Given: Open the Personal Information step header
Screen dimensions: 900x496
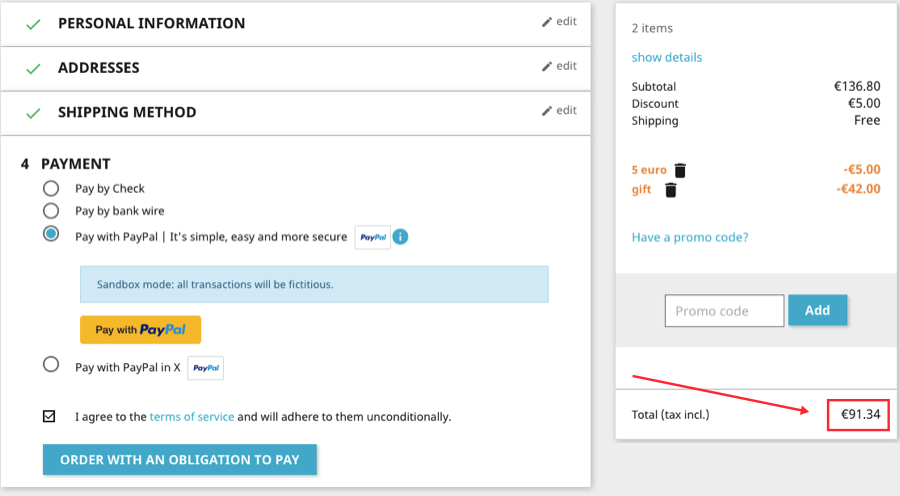Looking at the screenshot, I should [x=151, y=23].
